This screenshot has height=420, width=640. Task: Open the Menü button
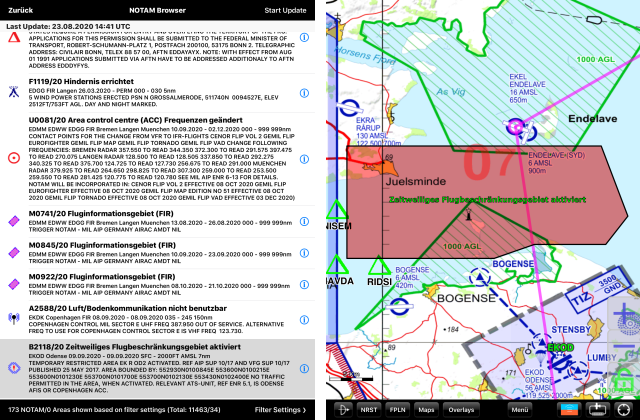pos(520,409)
